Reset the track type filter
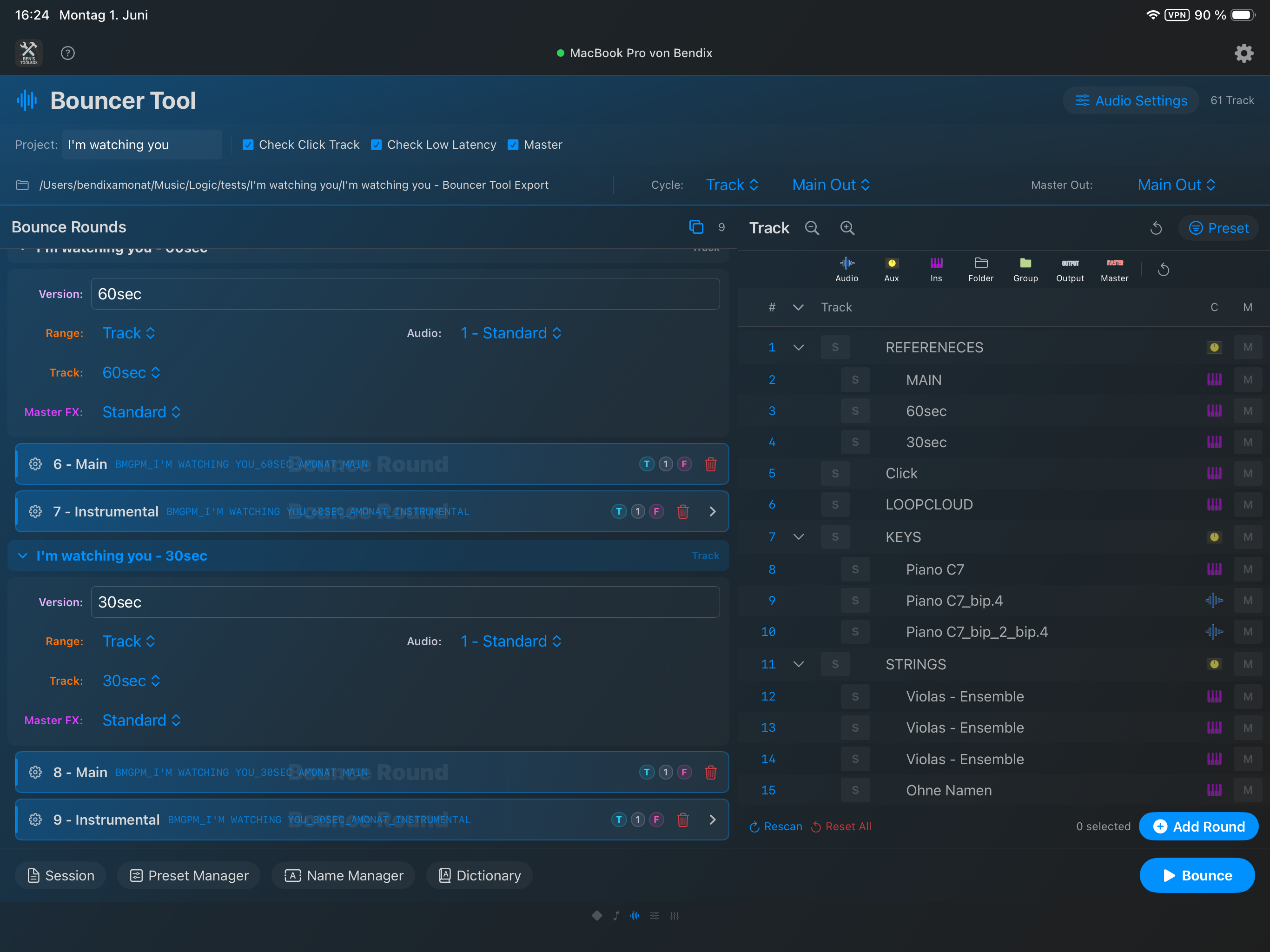 (x=1164, y=269)
